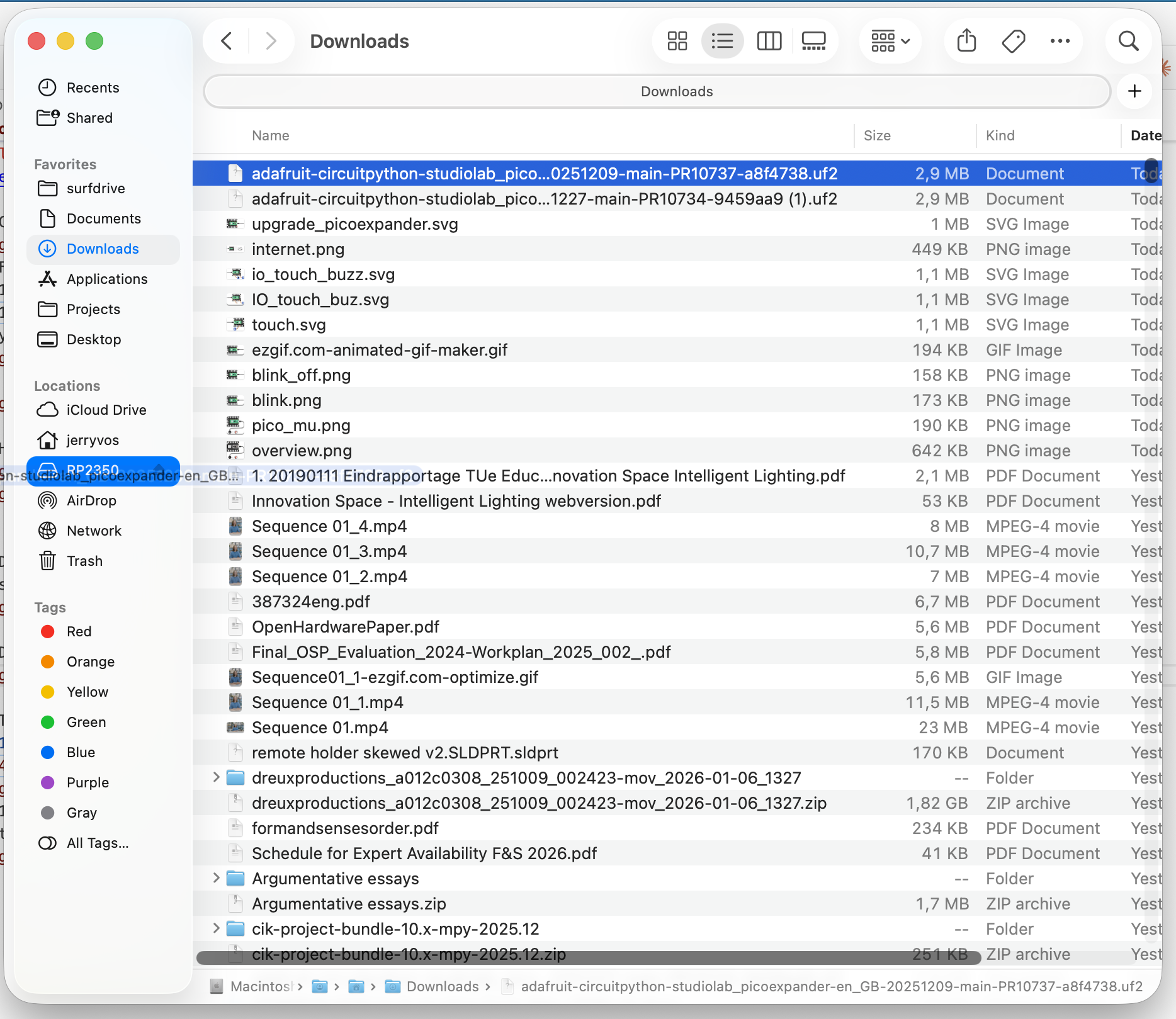Switch to column view
The width and height of the screenshot is (1176, 1019).
click(769, 42)
